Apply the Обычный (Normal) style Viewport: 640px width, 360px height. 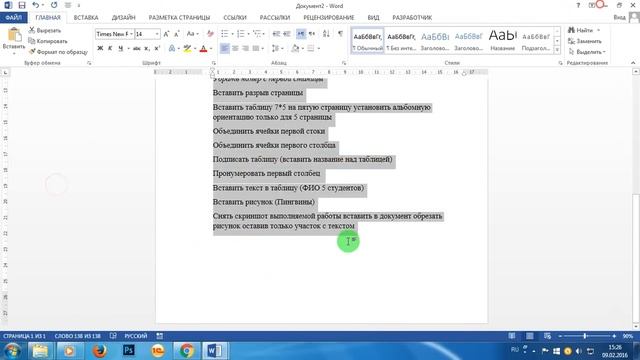(x=367, y=41)
